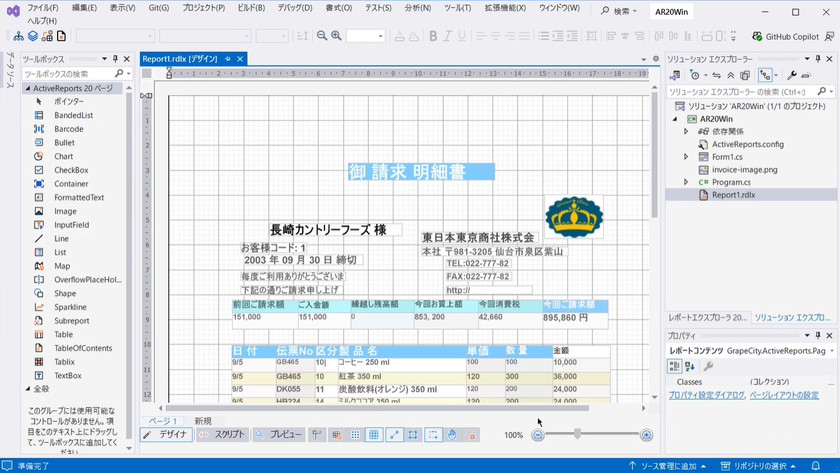Click the スクリプト view button
840x473 pixels.
[x=221, y=435]
